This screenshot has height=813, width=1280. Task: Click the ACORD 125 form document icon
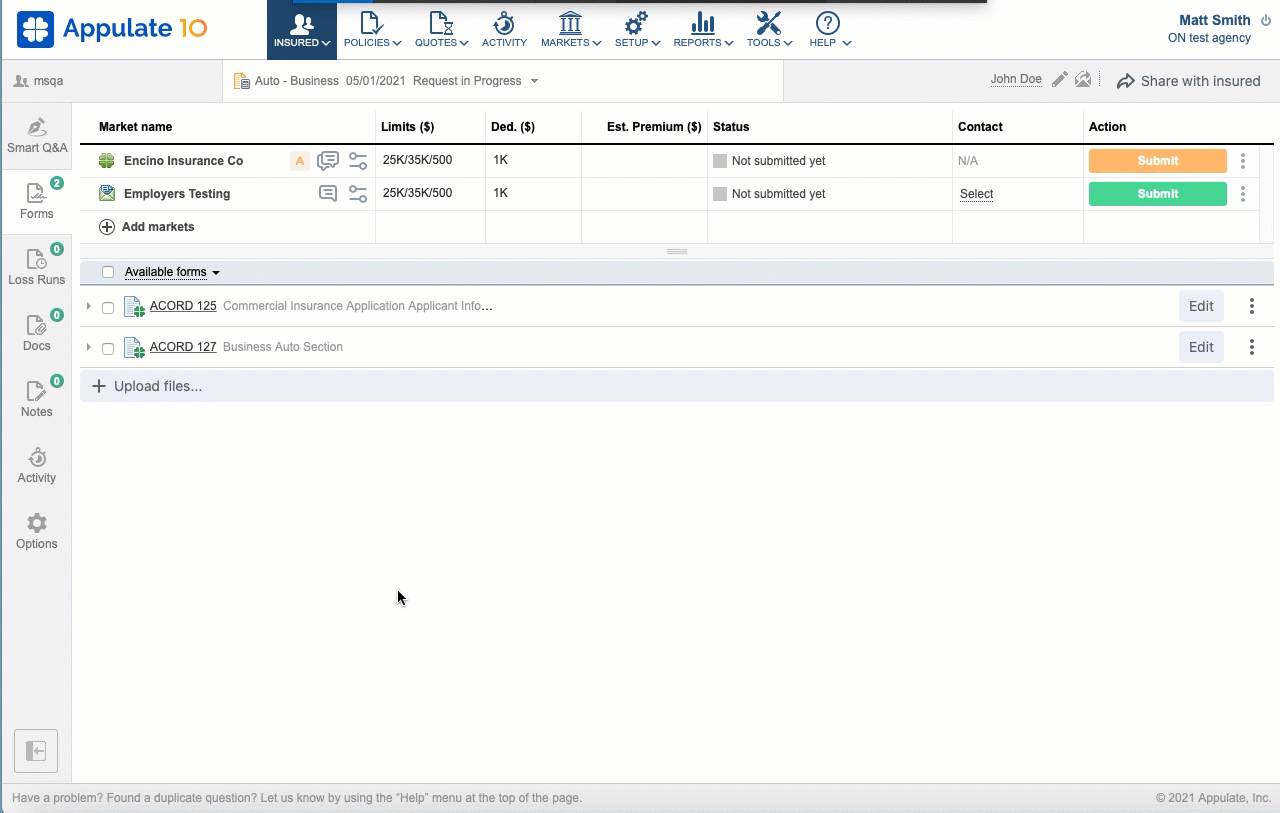134,307
